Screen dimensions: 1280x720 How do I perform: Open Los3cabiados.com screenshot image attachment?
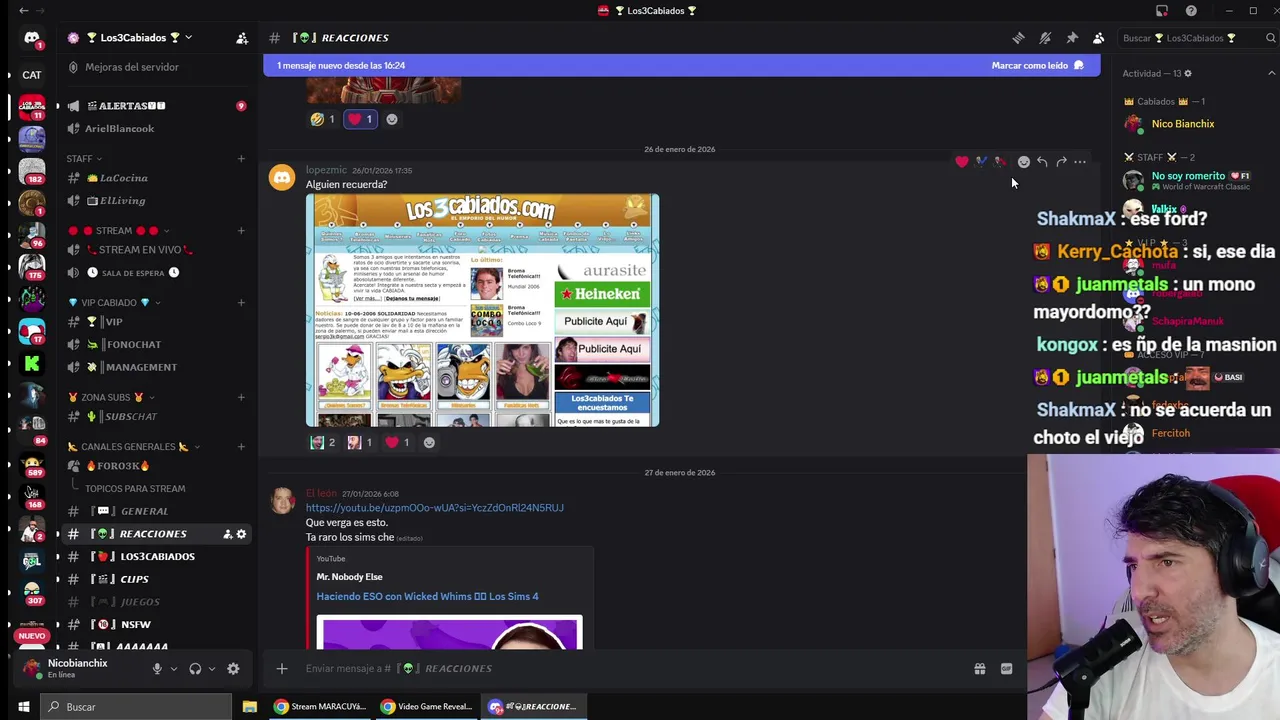pos(482,310)
